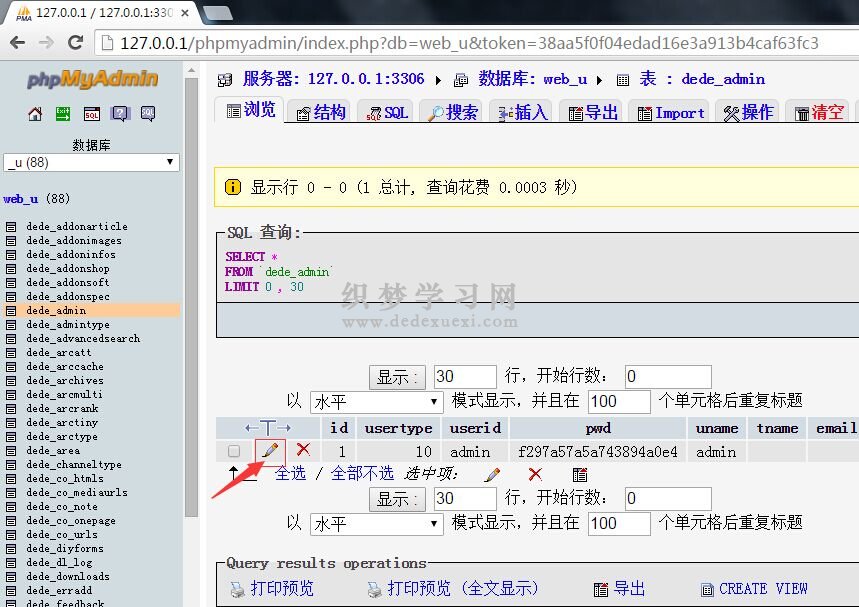
Task: Open the 清空 tab
Action: (818, 112)
